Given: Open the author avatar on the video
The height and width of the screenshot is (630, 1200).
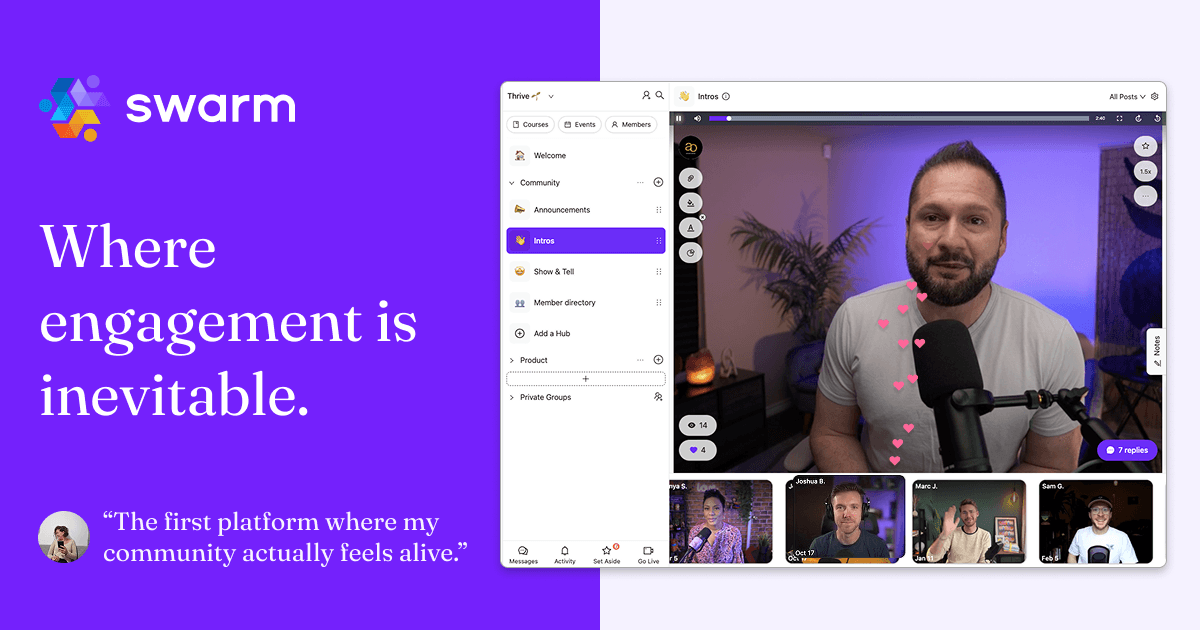Looking at the screenshot, I should (690, 148).
